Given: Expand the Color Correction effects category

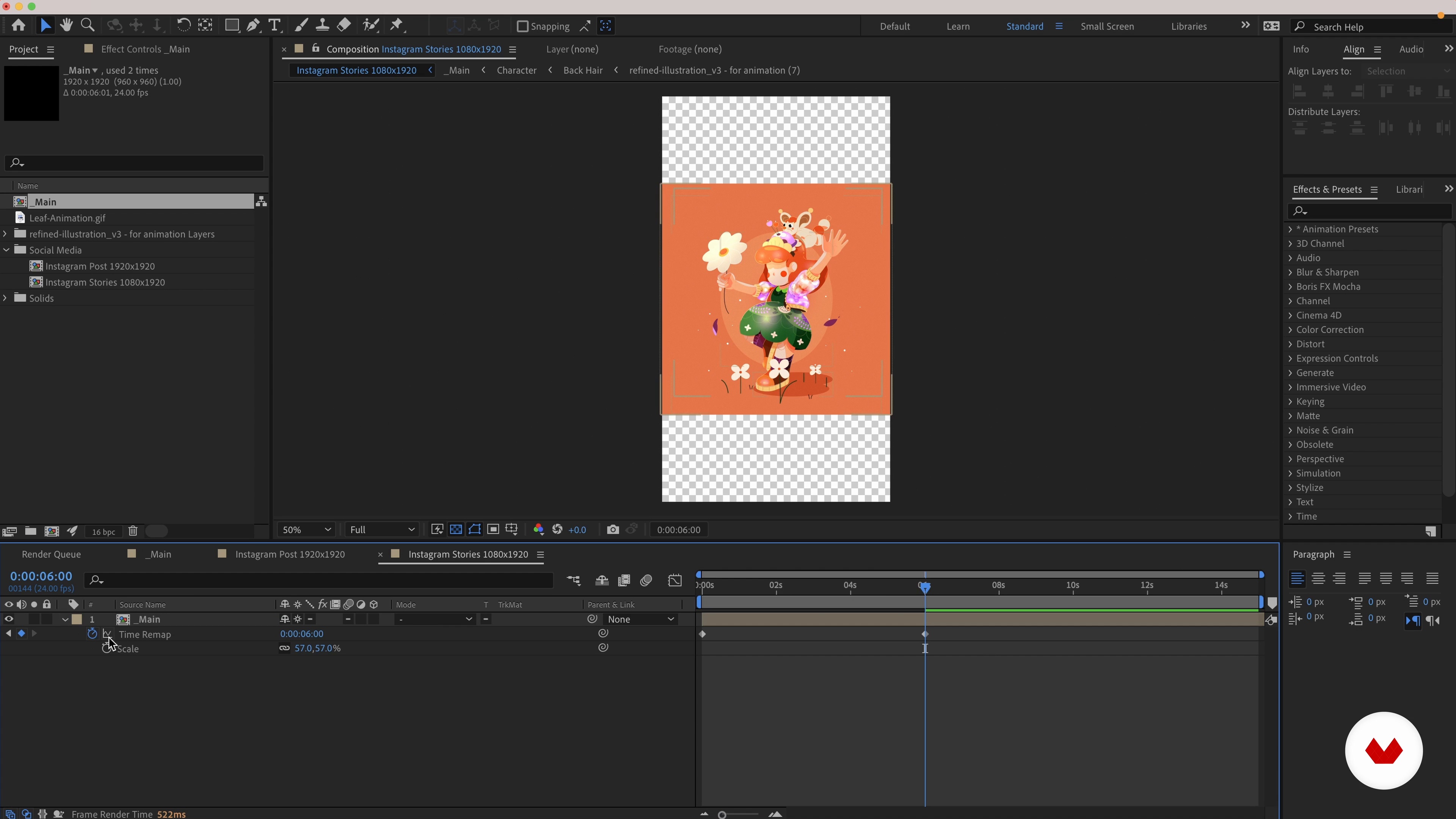Looking at the screenshot, I should click(1290, 329).
